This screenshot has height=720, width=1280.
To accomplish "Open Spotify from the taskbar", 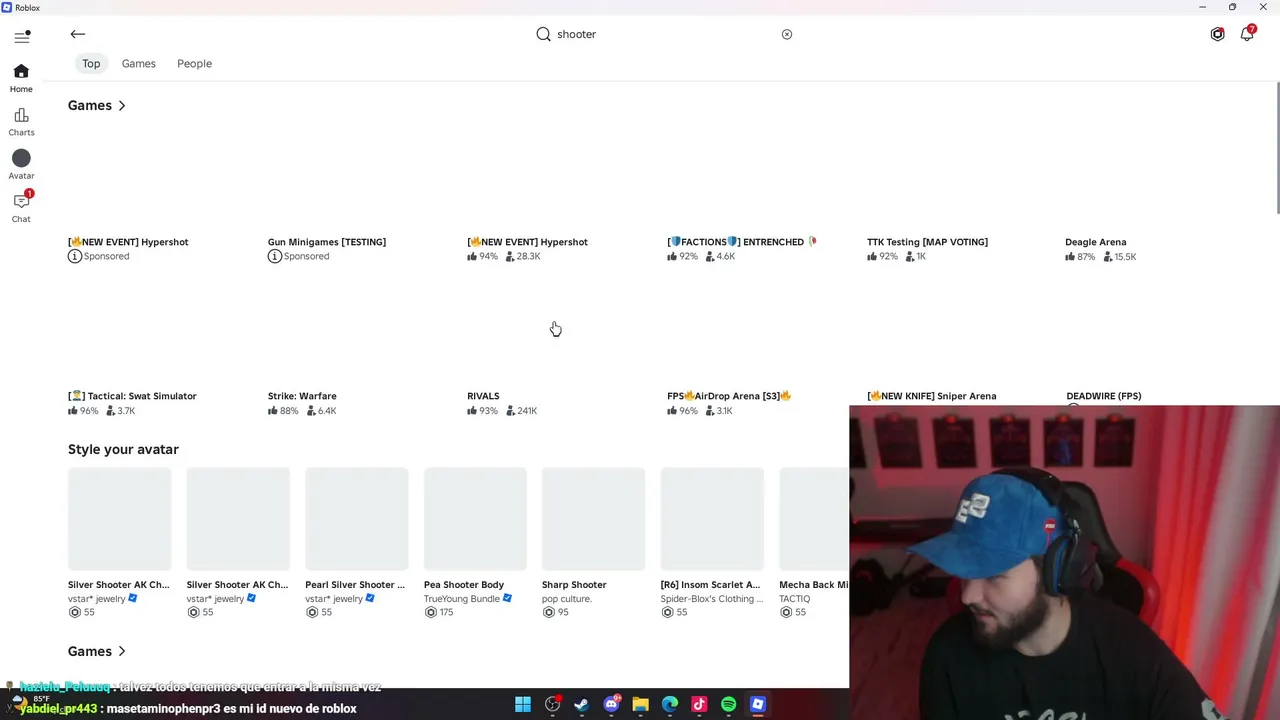I will pyautogui.click(x=728, y=705).
